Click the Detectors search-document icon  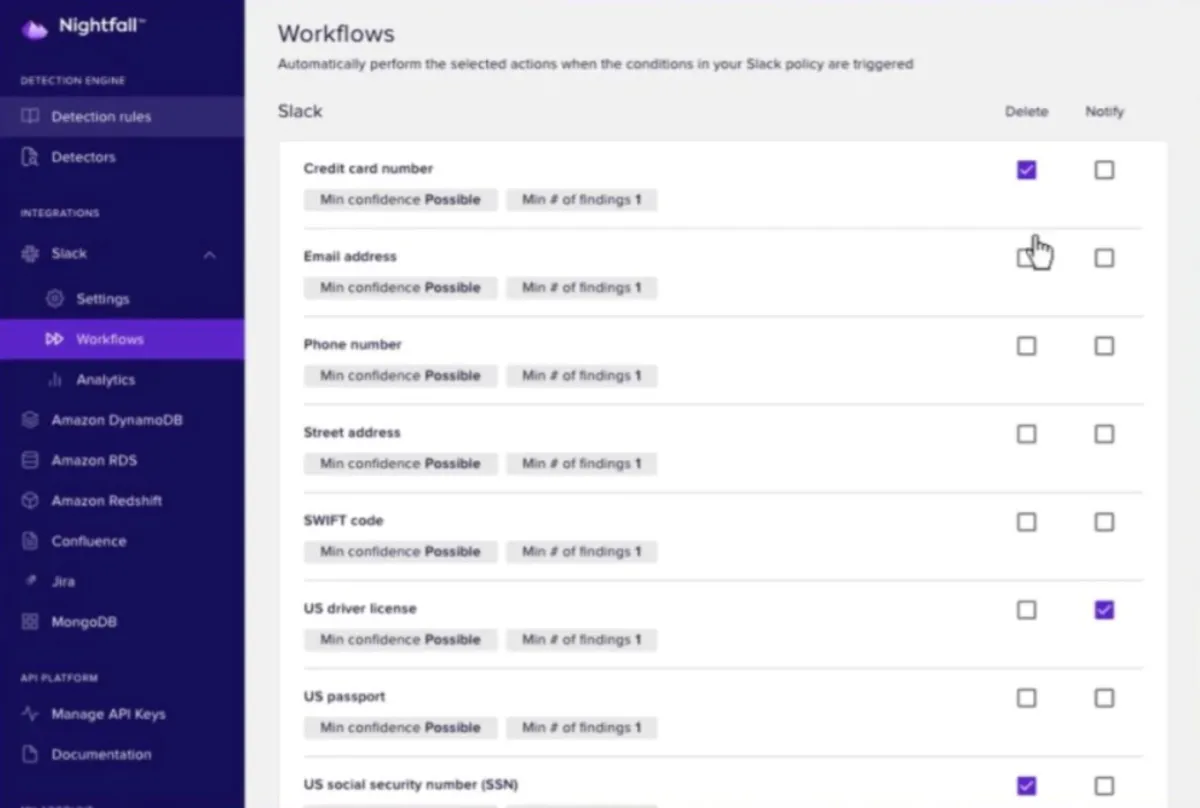tap(30, 157)
